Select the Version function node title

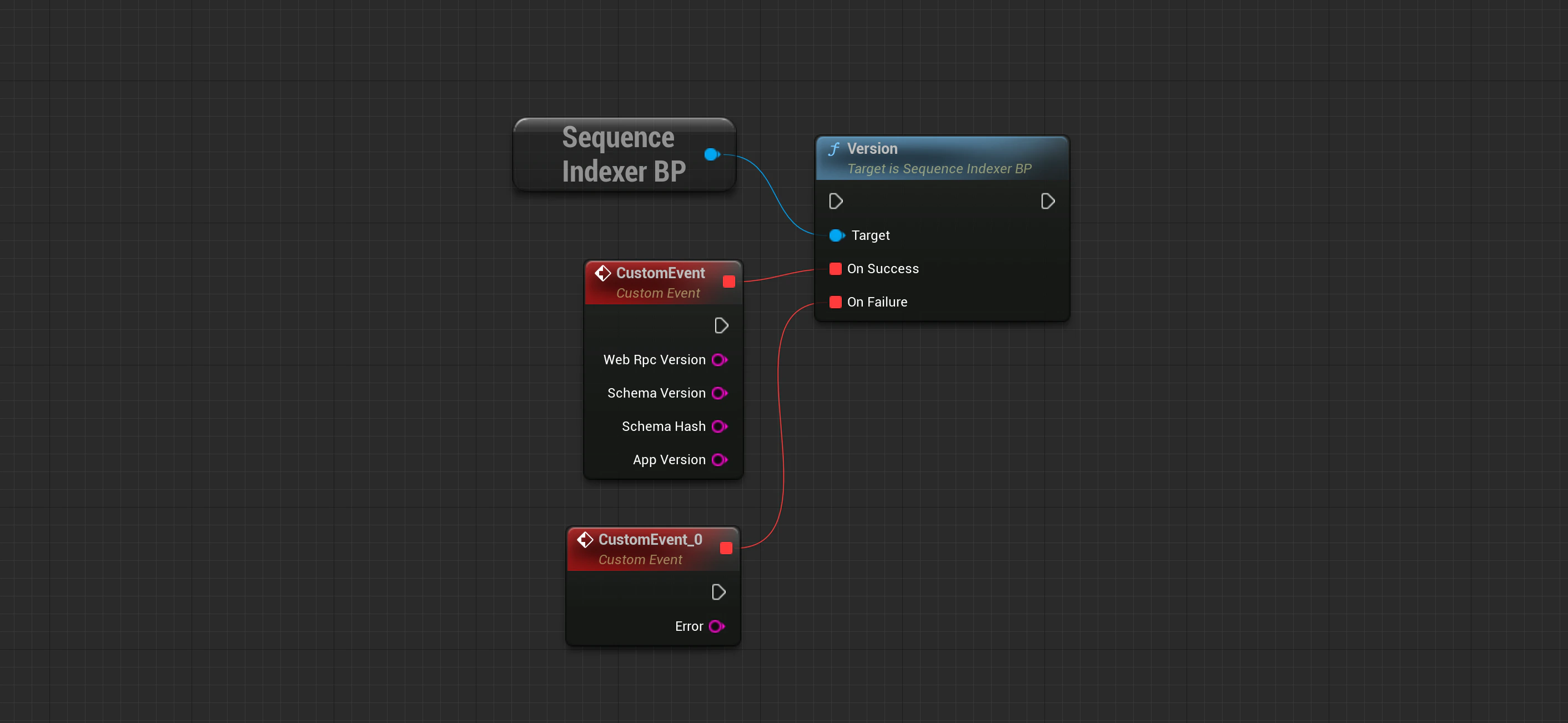872,149
